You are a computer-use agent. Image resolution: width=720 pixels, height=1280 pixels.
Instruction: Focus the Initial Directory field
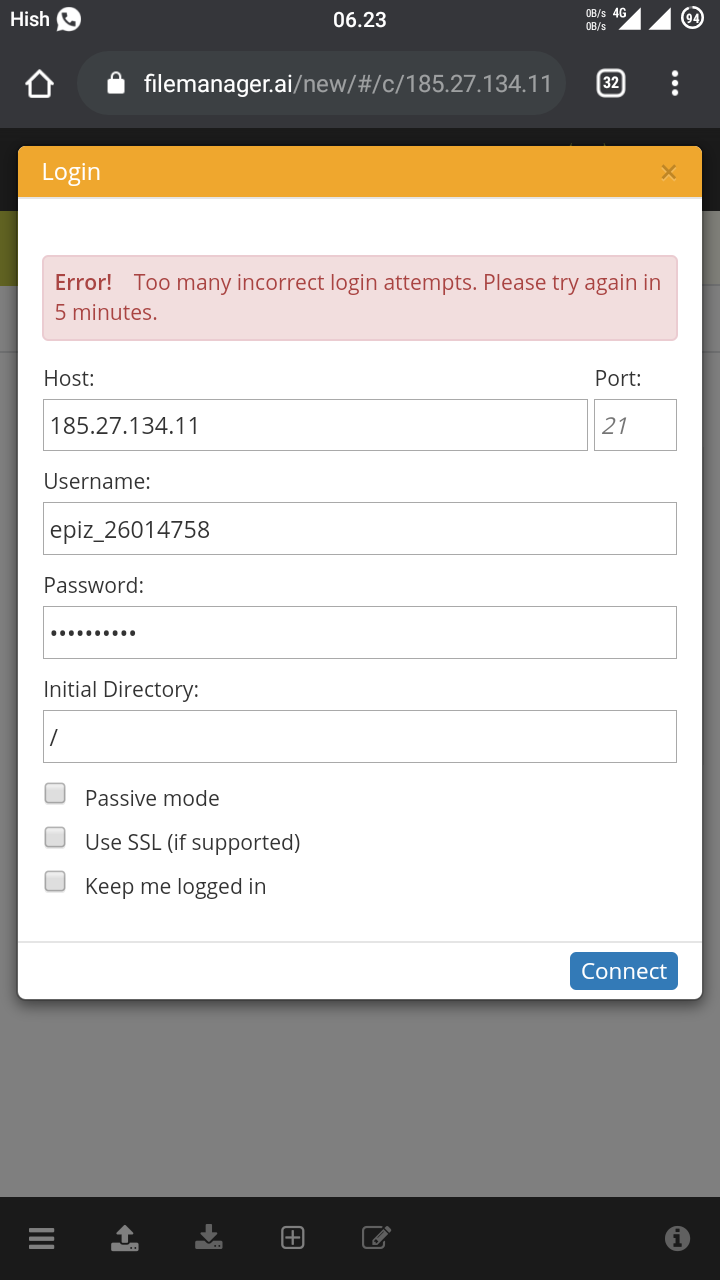pos(360,737)
